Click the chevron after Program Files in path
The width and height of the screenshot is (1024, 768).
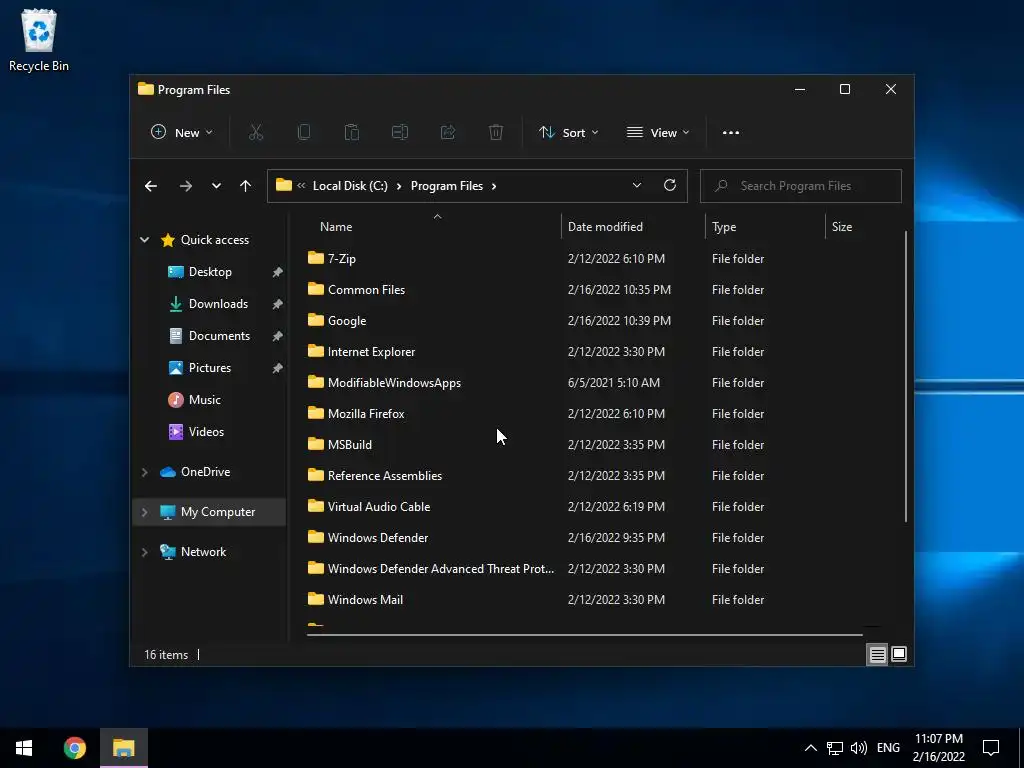click(x=494, y=186)
